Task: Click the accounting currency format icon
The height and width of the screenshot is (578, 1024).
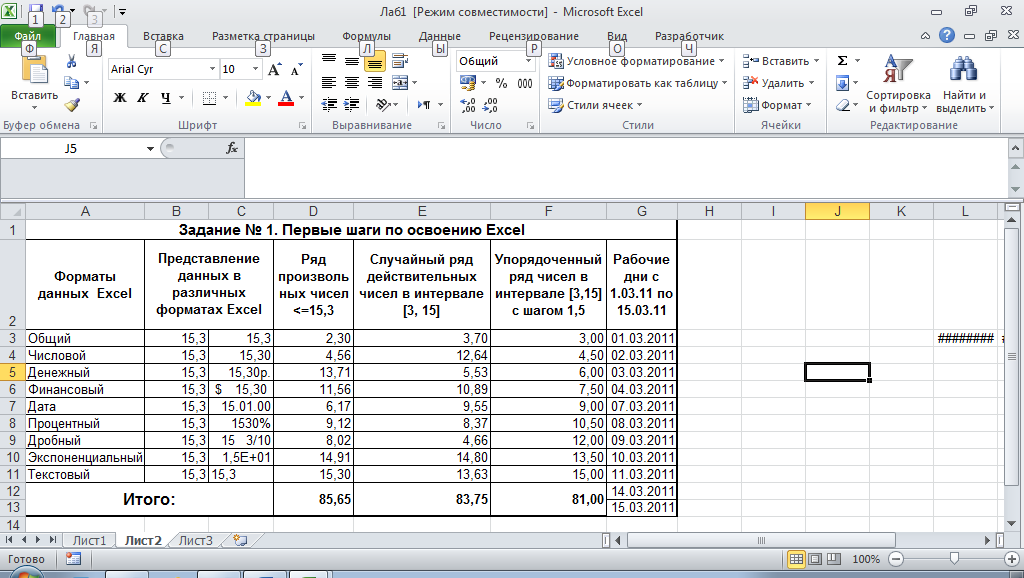Action: [x=468, y=83]
